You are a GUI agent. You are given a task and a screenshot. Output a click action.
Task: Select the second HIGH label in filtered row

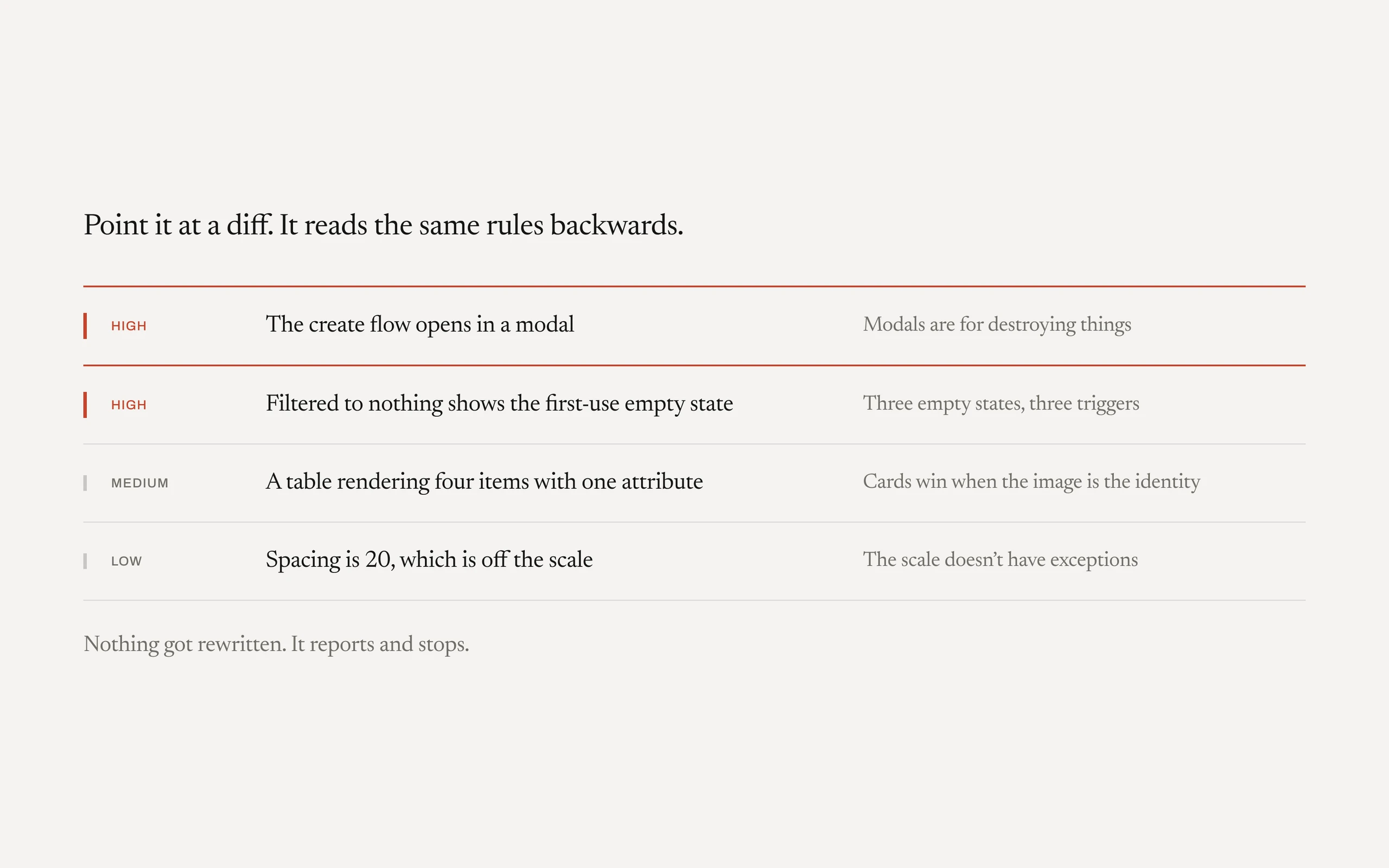129,405
